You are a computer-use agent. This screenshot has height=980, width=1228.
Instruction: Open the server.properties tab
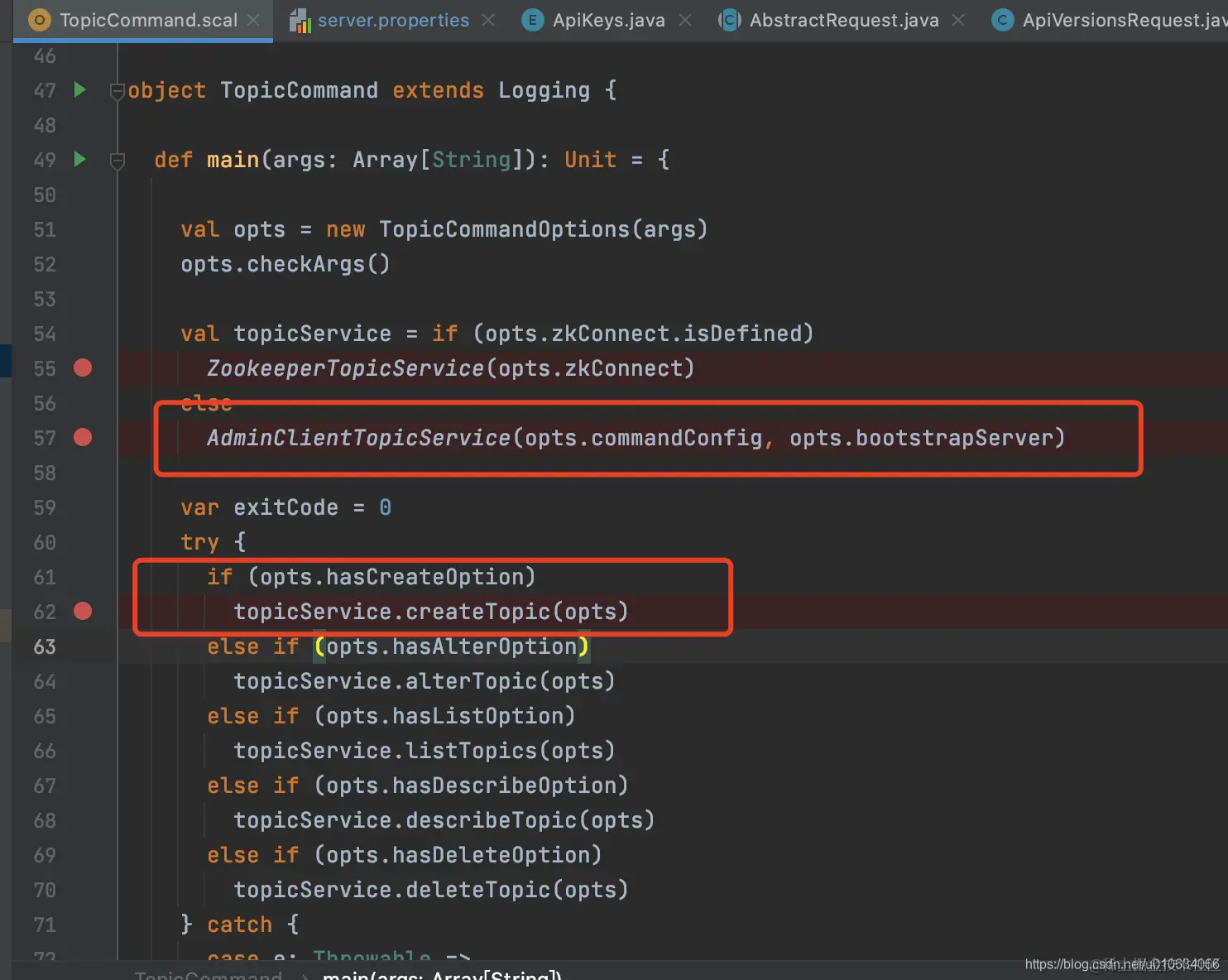click(393, 20)
